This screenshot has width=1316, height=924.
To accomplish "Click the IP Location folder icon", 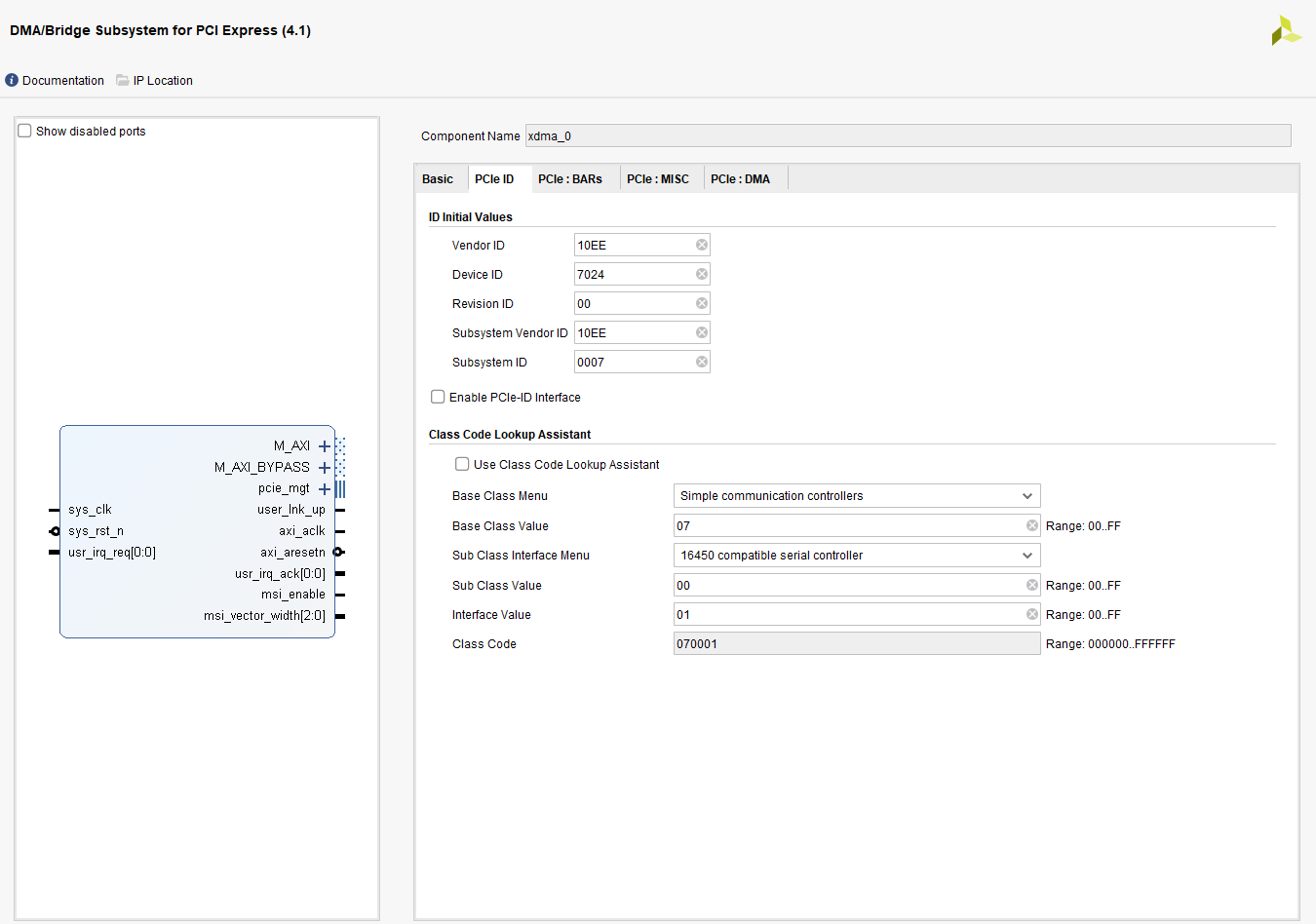I will (x=123, y=80).
